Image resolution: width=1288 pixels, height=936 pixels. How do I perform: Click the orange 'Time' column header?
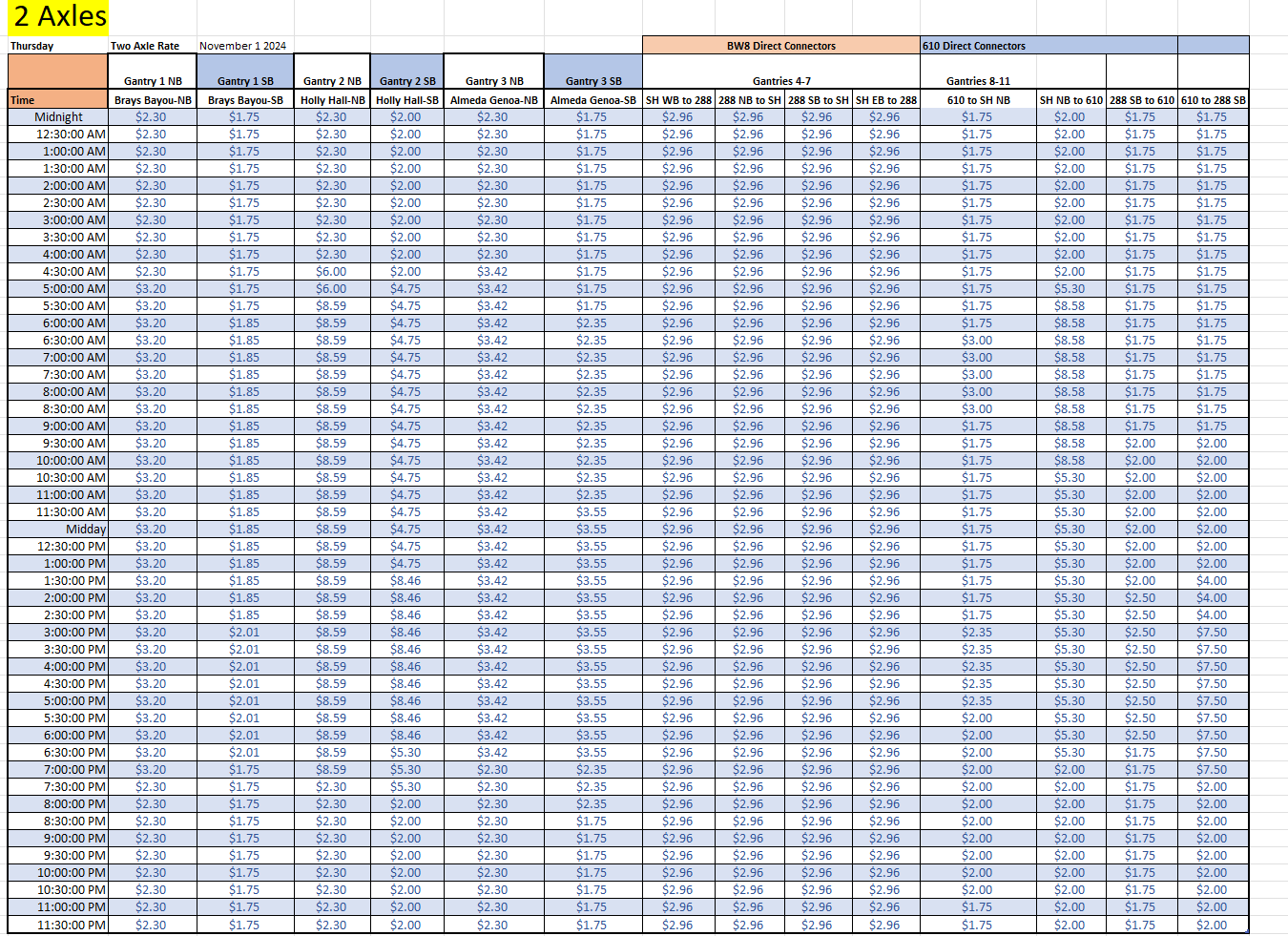coord(58,99)
